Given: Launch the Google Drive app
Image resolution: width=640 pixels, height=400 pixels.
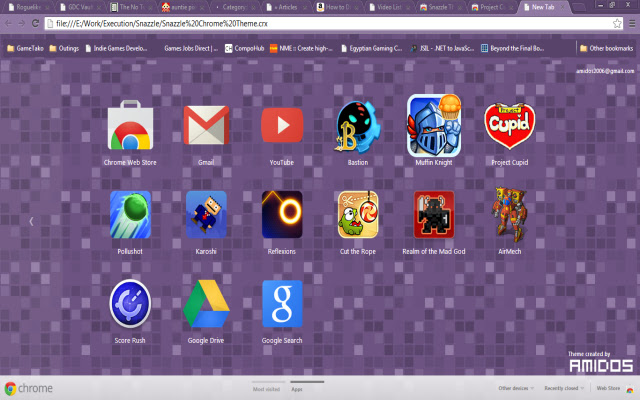Looking at the screenshot, I should pyautogui.click(x=206, y=304).
